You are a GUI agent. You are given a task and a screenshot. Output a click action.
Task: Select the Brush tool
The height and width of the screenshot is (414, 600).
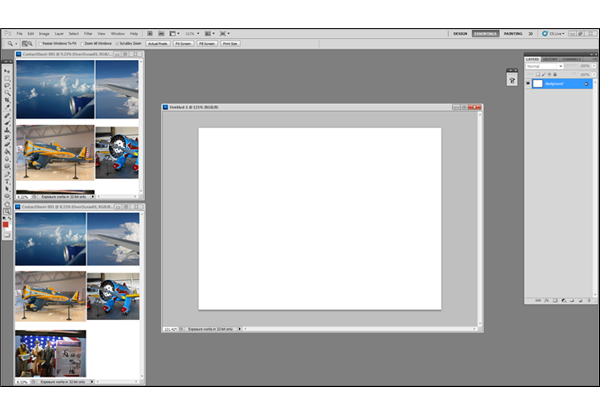click(x=7, y=123)
